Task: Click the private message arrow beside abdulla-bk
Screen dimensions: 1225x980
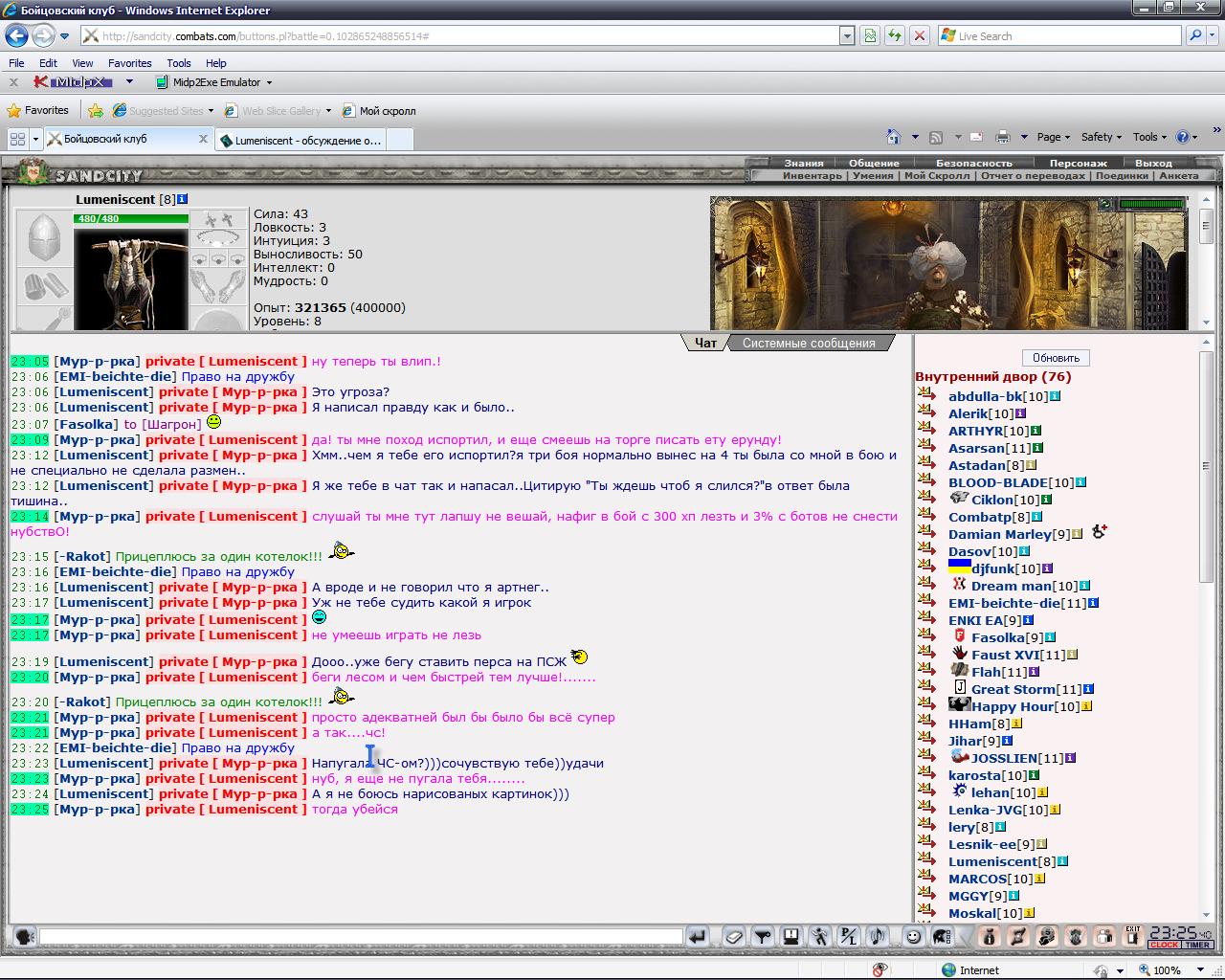Action: (927, 395)
